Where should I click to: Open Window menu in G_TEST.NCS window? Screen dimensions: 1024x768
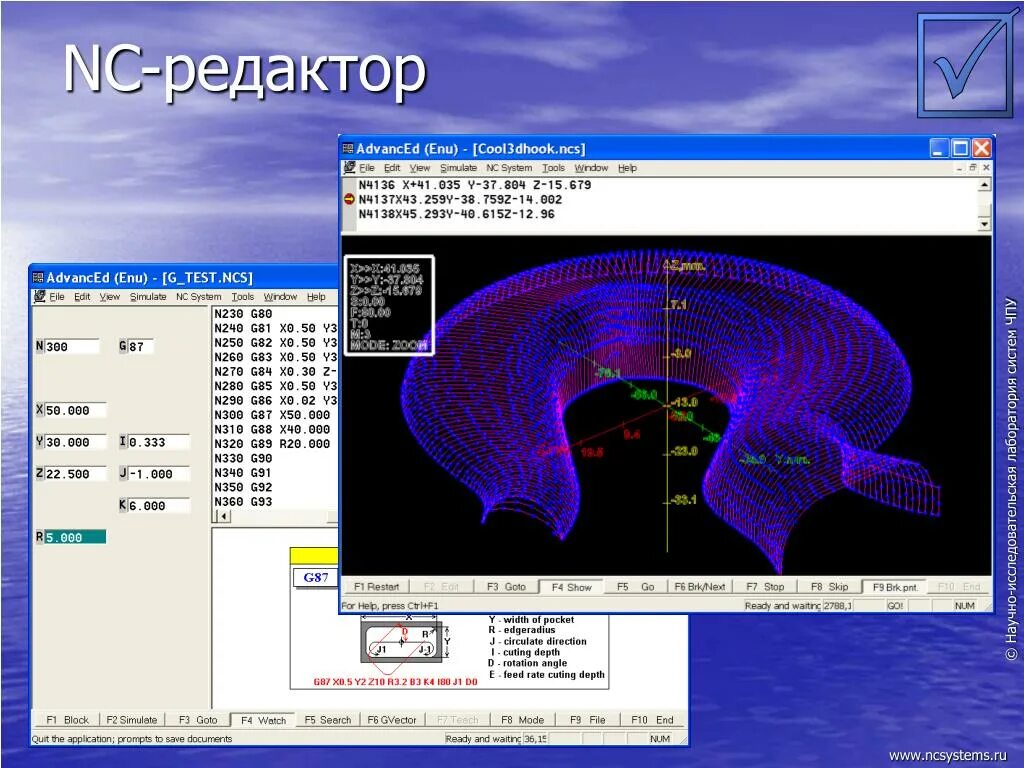click(280, 296)
